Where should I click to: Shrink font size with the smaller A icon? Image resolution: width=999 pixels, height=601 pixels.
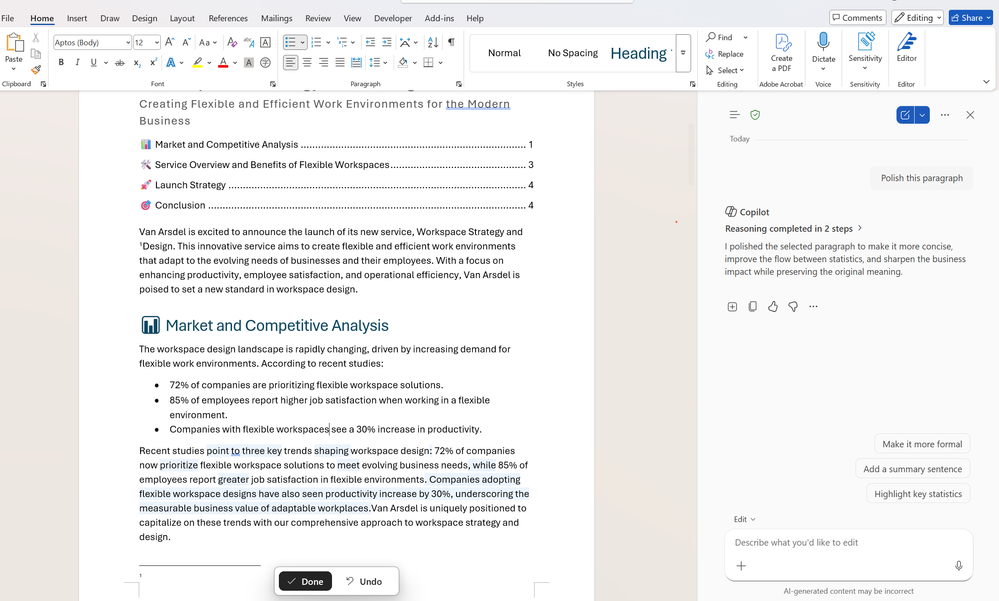point(186,42)
